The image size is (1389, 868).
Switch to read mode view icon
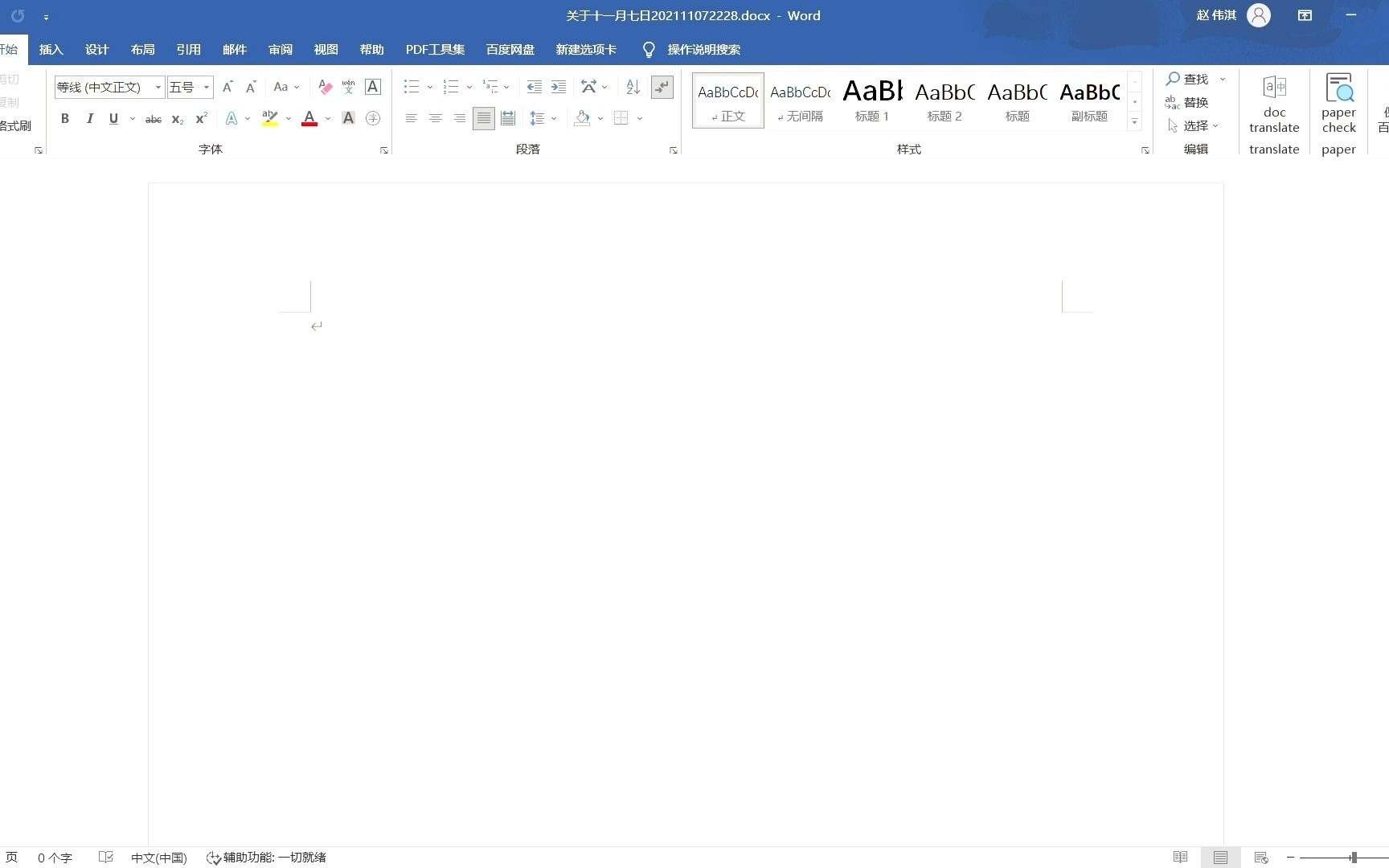[x=1180, y=858]
